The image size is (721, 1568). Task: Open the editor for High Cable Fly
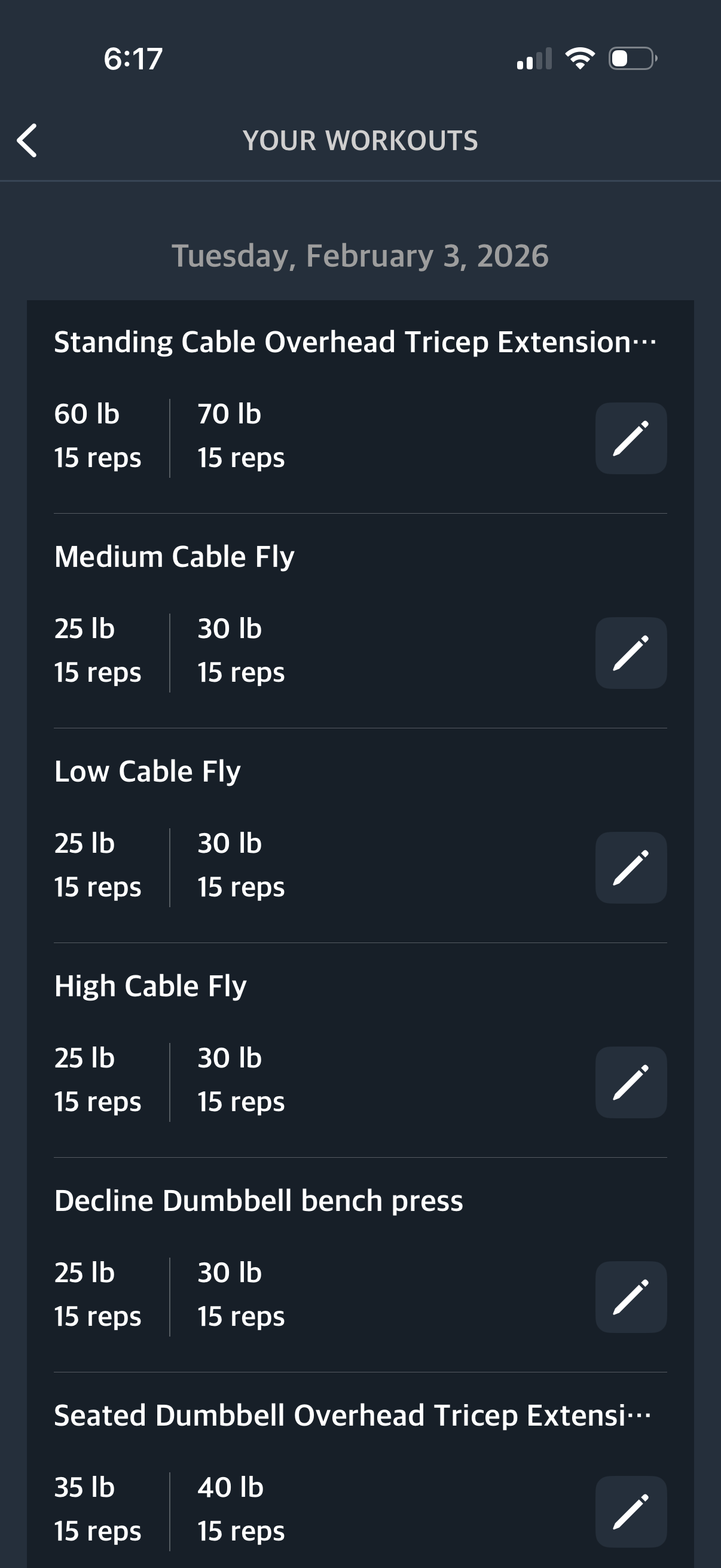pos(630,1082)
